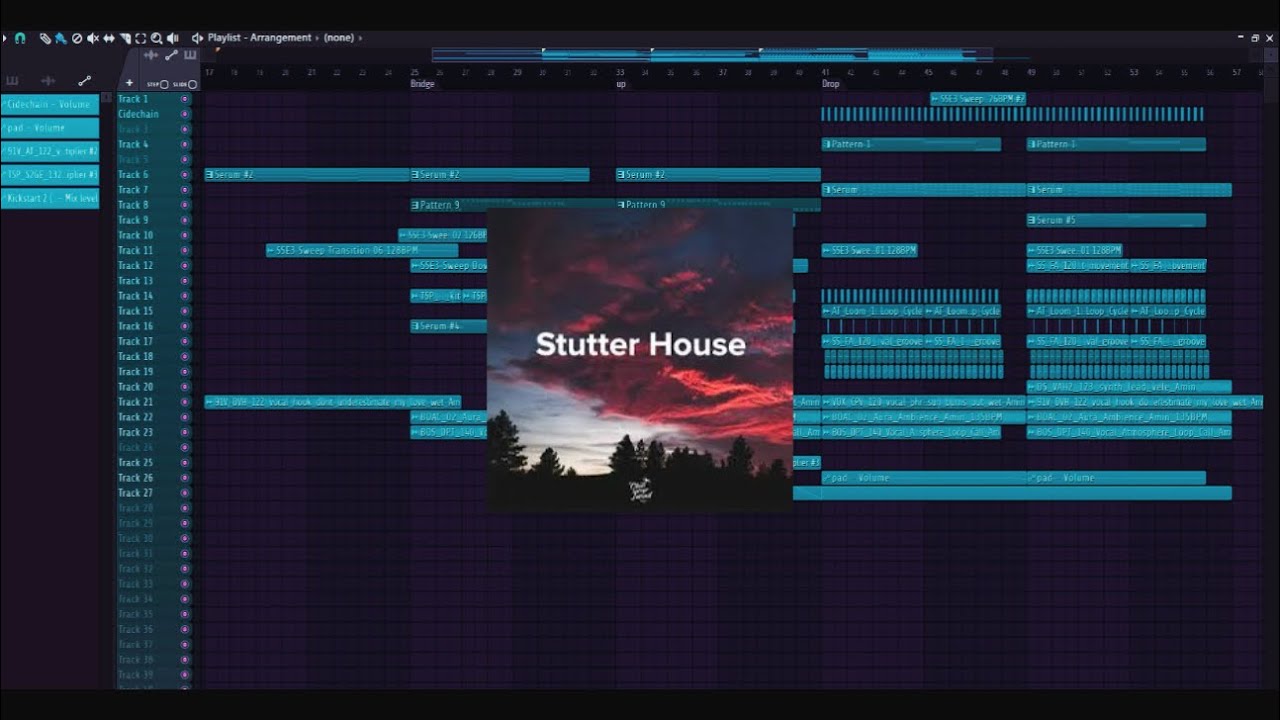Toggle mute dot on Track 16
This screenshot has height=720, width=1280.
point(184,326)
